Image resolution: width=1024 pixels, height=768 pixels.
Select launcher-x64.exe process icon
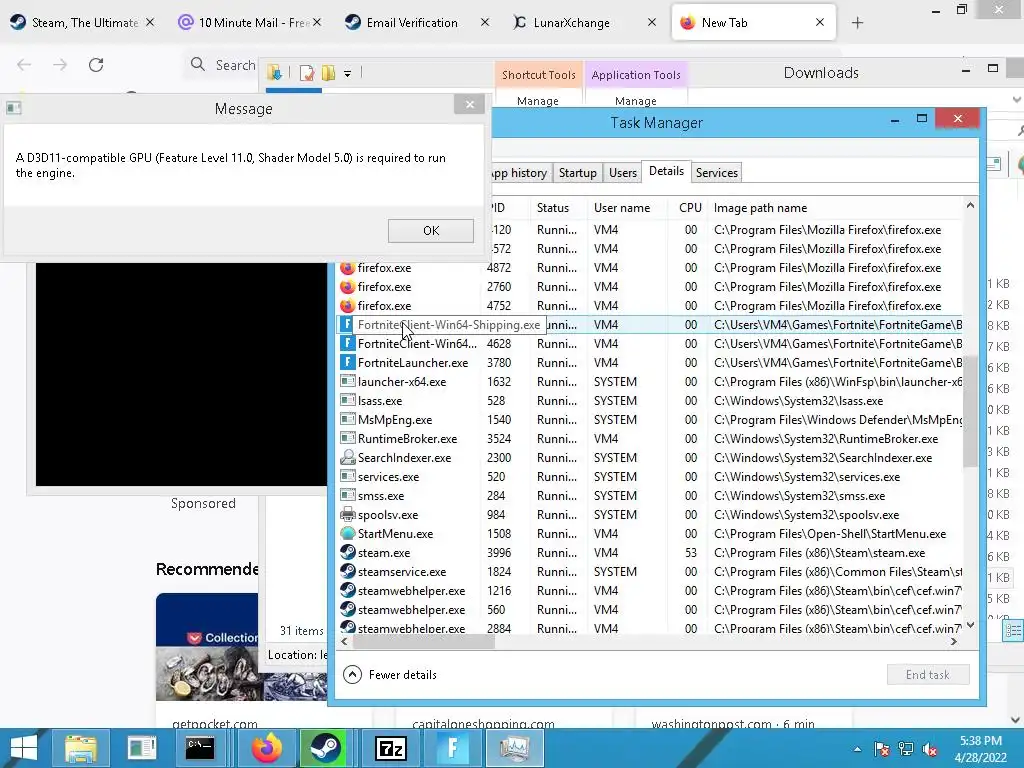pos(347,381)
